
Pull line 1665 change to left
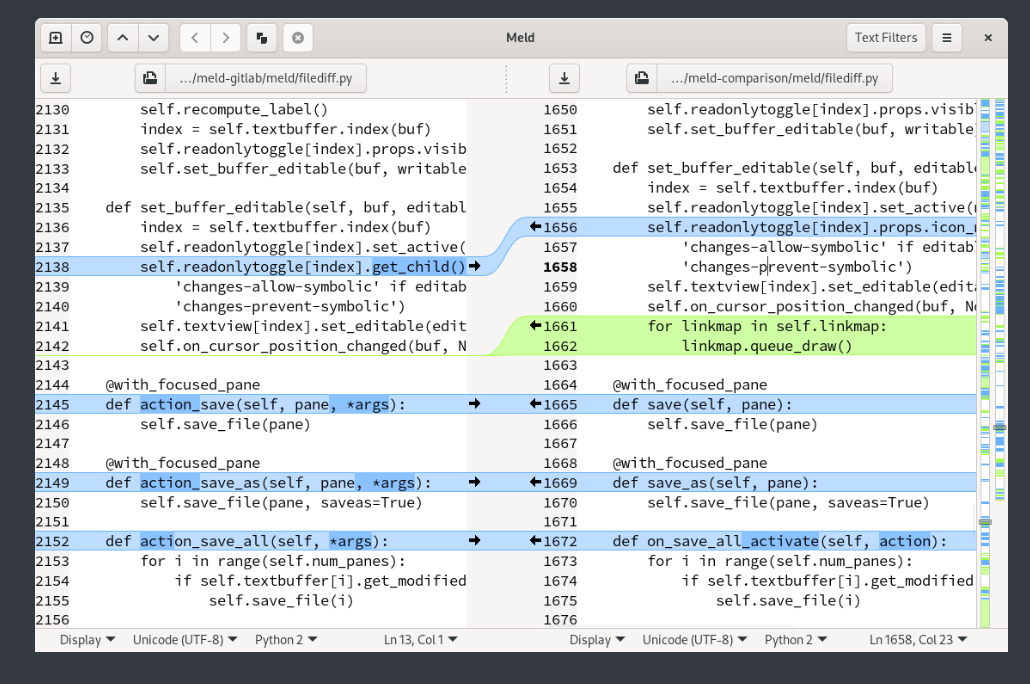535,403
